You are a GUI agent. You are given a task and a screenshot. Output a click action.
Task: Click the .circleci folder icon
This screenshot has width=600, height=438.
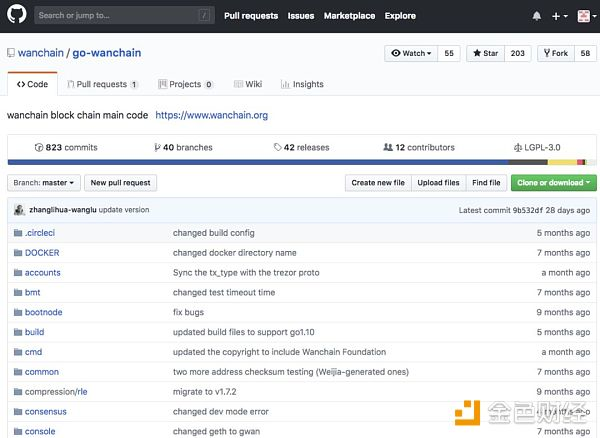pos(18,233)
